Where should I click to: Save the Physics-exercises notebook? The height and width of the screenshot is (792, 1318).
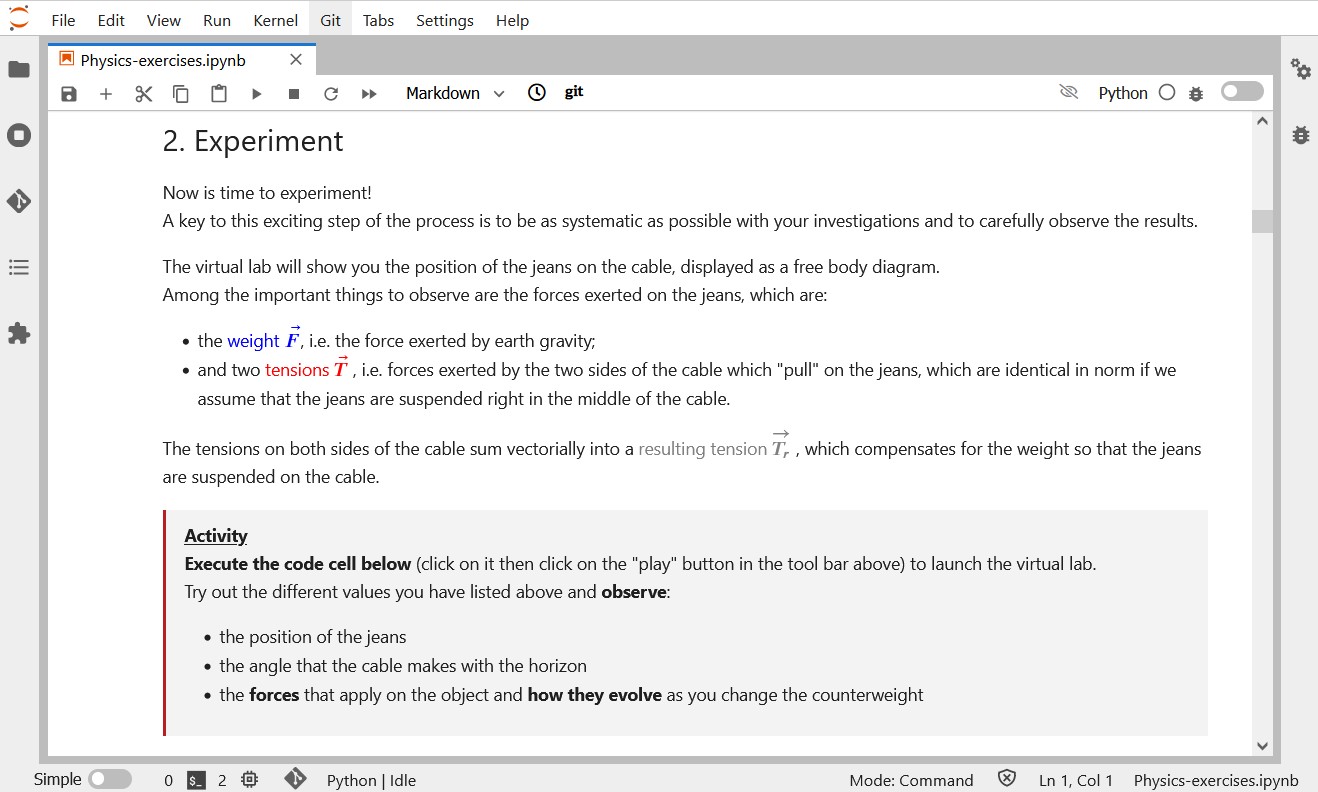[x=68, y=92]
